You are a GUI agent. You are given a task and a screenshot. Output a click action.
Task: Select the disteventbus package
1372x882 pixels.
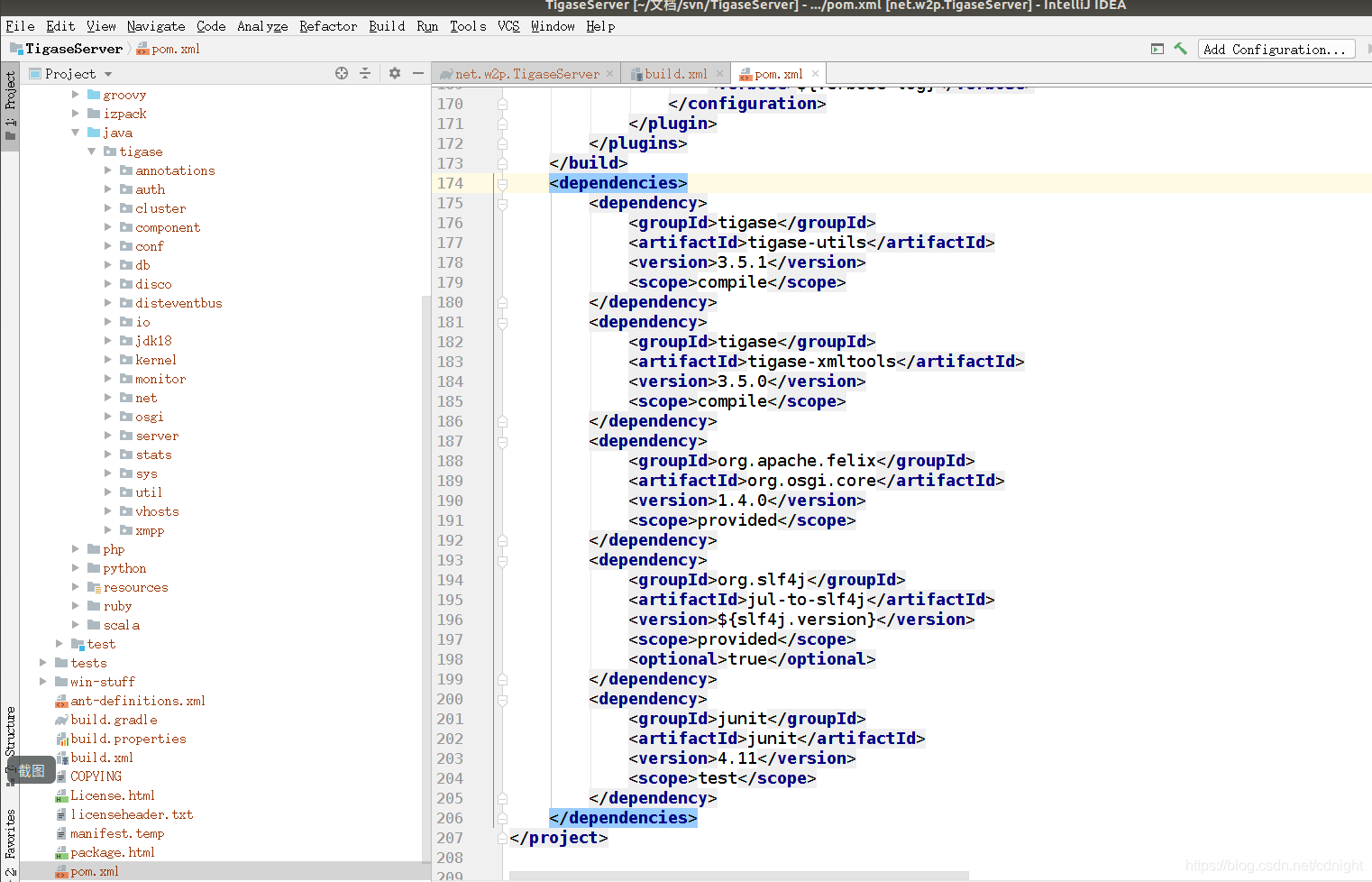[178, 303]
